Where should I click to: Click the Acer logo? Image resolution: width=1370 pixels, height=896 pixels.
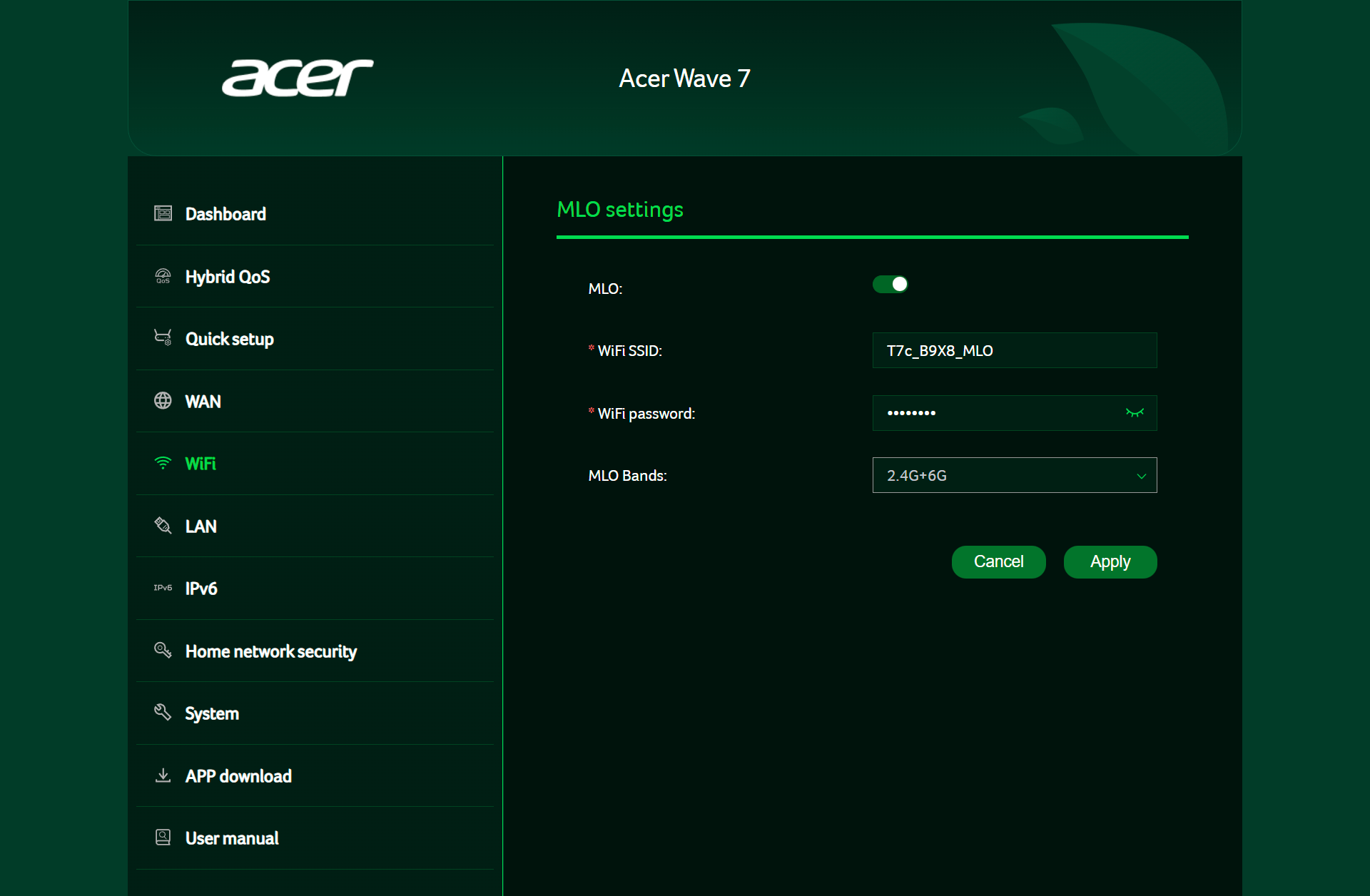tap(298, 78)
